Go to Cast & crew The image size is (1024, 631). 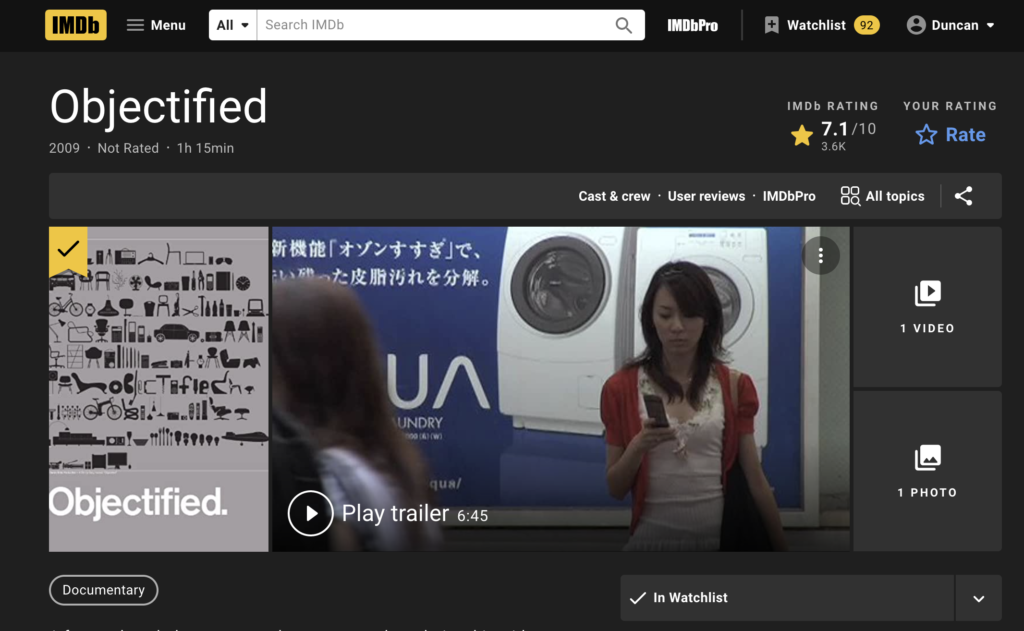tap(614, 196)
